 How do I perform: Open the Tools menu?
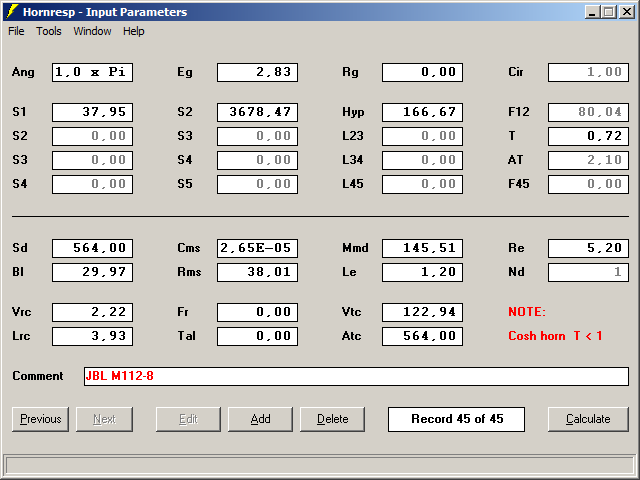[x=49, y=31]
